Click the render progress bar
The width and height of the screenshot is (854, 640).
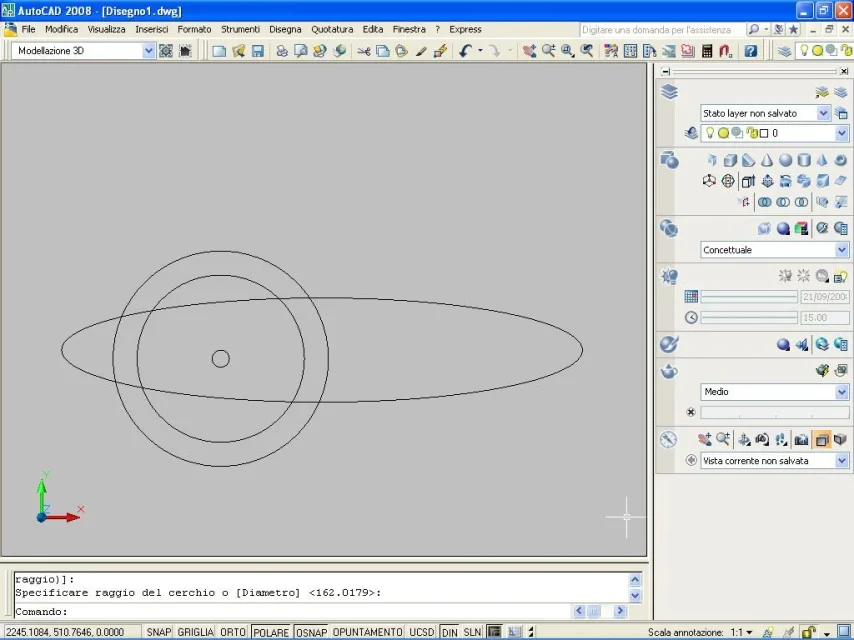[x=774, y=412]
